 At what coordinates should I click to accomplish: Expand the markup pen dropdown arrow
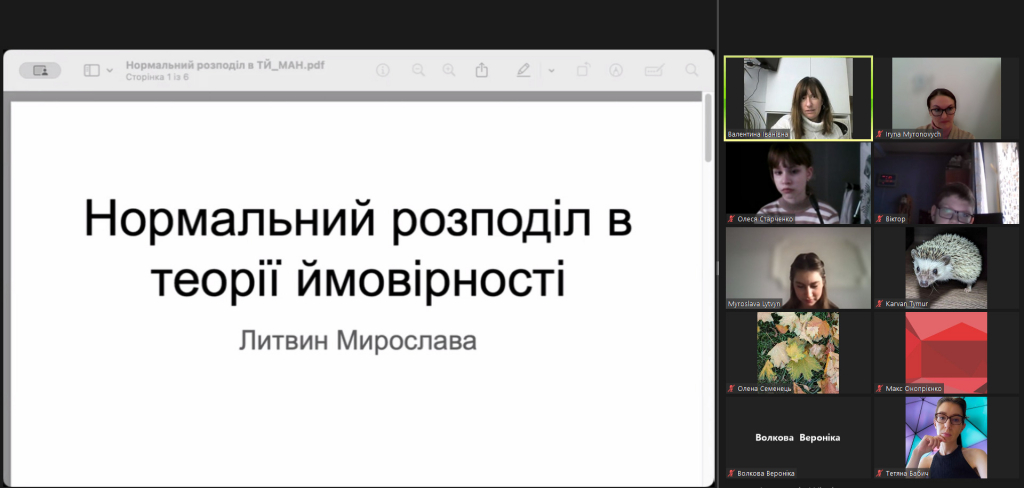[x=551, y=71]
